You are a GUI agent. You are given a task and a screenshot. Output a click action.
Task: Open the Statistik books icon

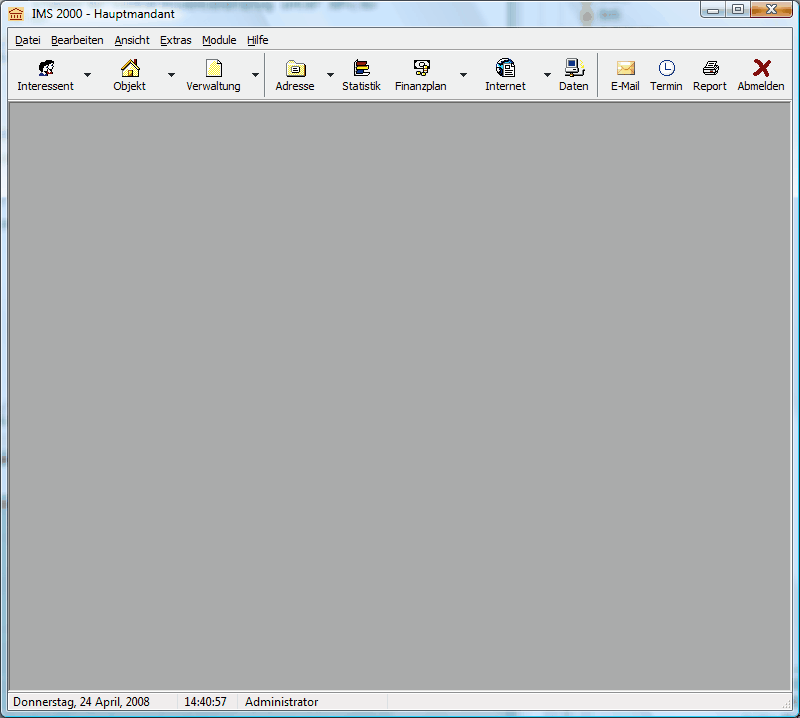coord(361,68)
